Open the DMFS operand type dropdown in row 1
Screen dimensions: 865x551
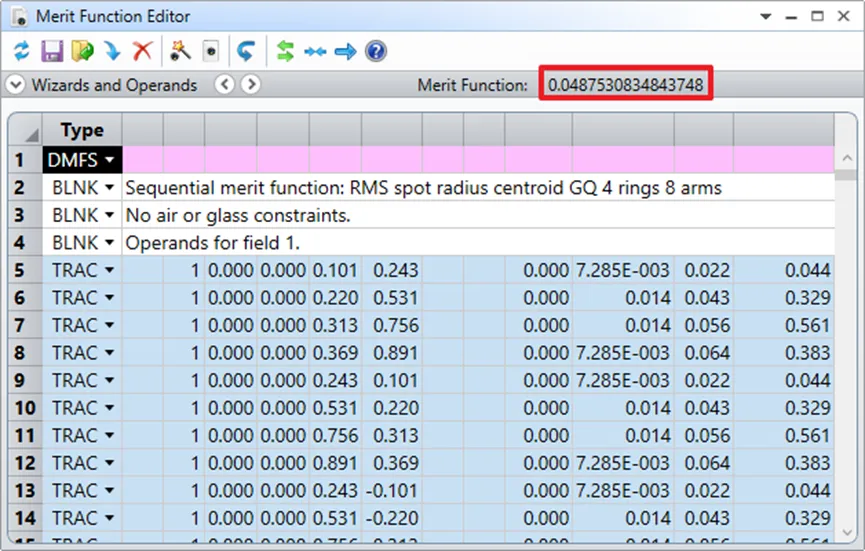pyautogui.click(x=107, y=160)
